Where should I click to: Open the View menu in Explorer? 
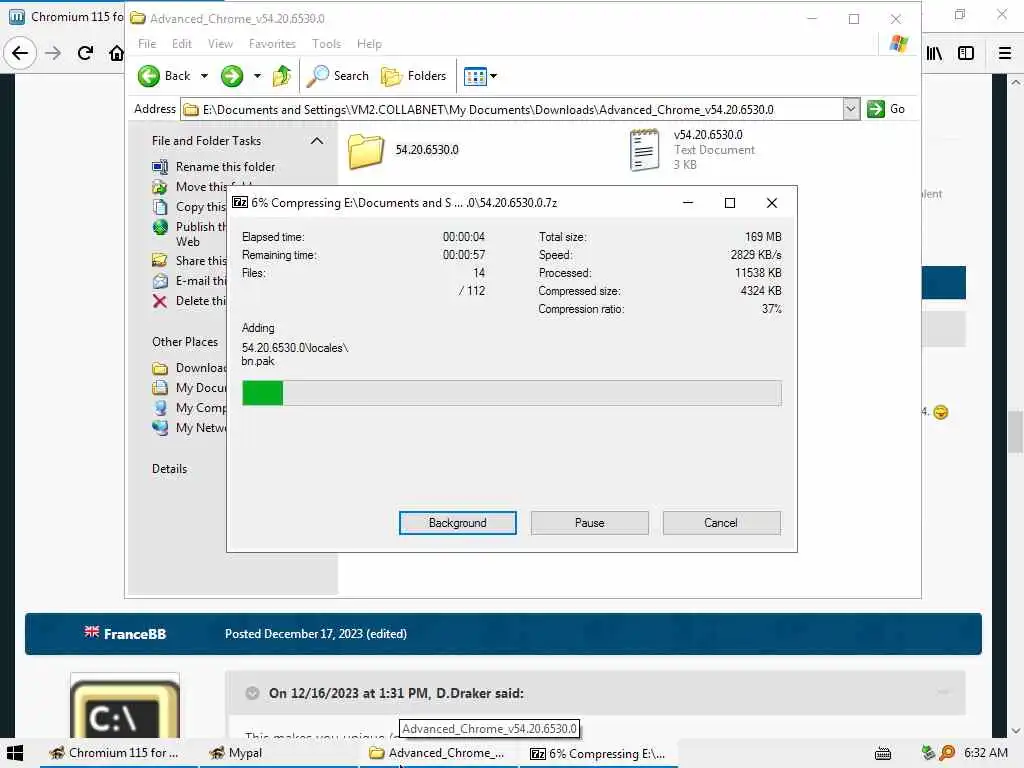(x=220, y=44)
